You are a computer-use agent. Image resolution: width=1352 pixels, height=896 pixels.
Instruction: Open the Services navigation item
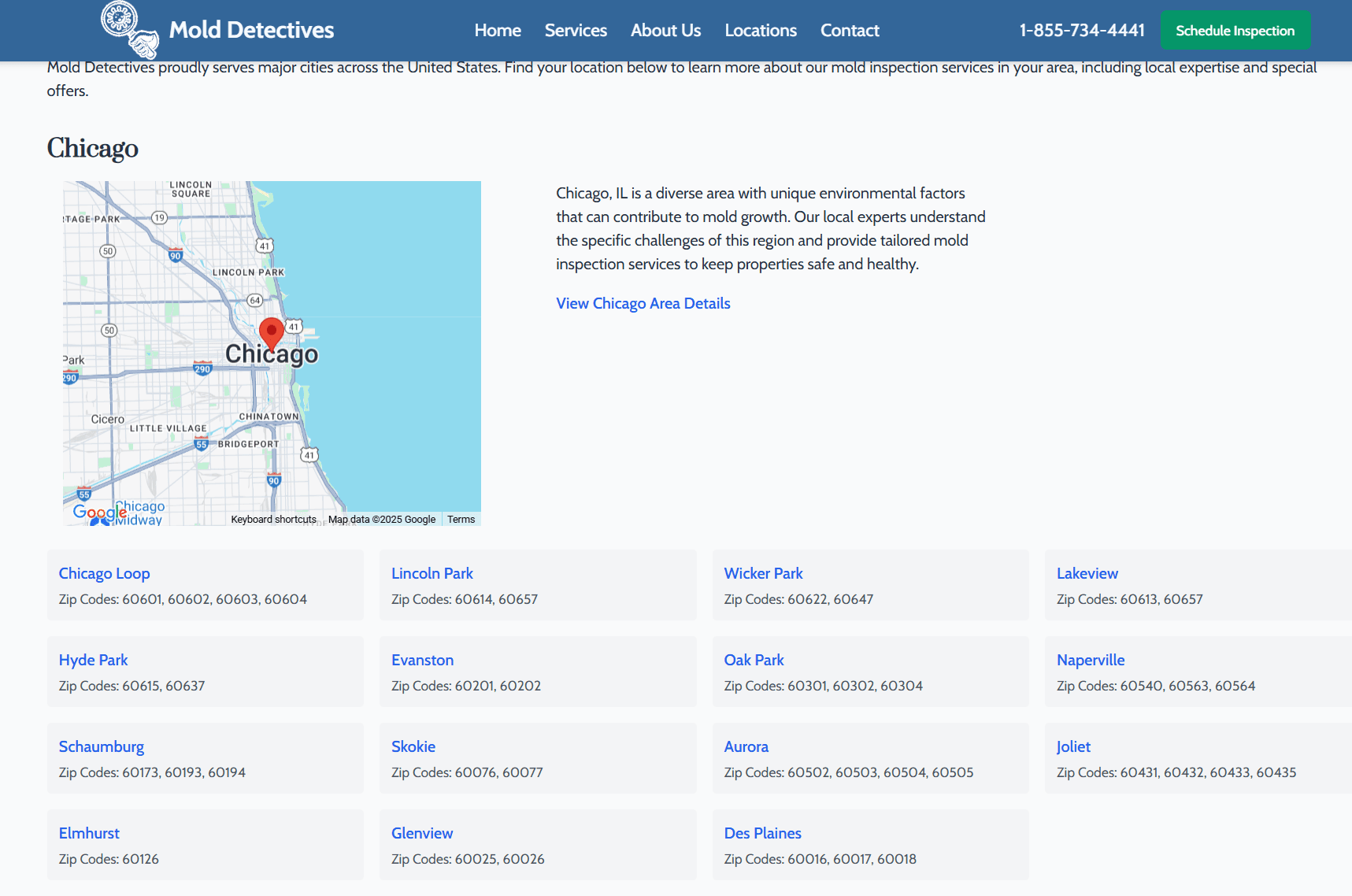pos(575,30)
